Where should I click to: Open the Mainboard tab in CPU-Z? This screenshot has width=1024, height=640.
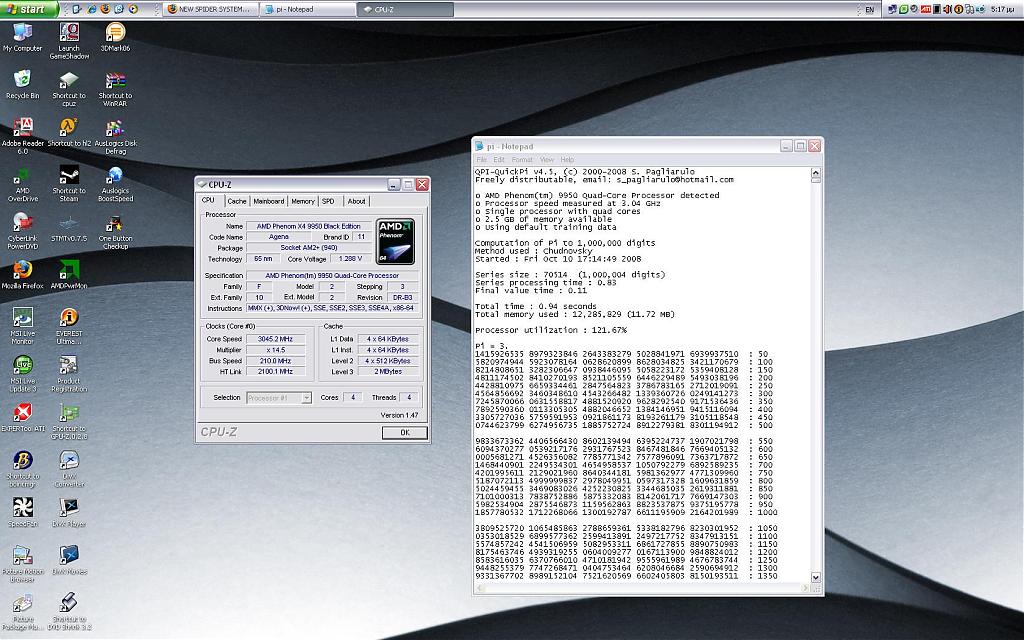[268, 201]
